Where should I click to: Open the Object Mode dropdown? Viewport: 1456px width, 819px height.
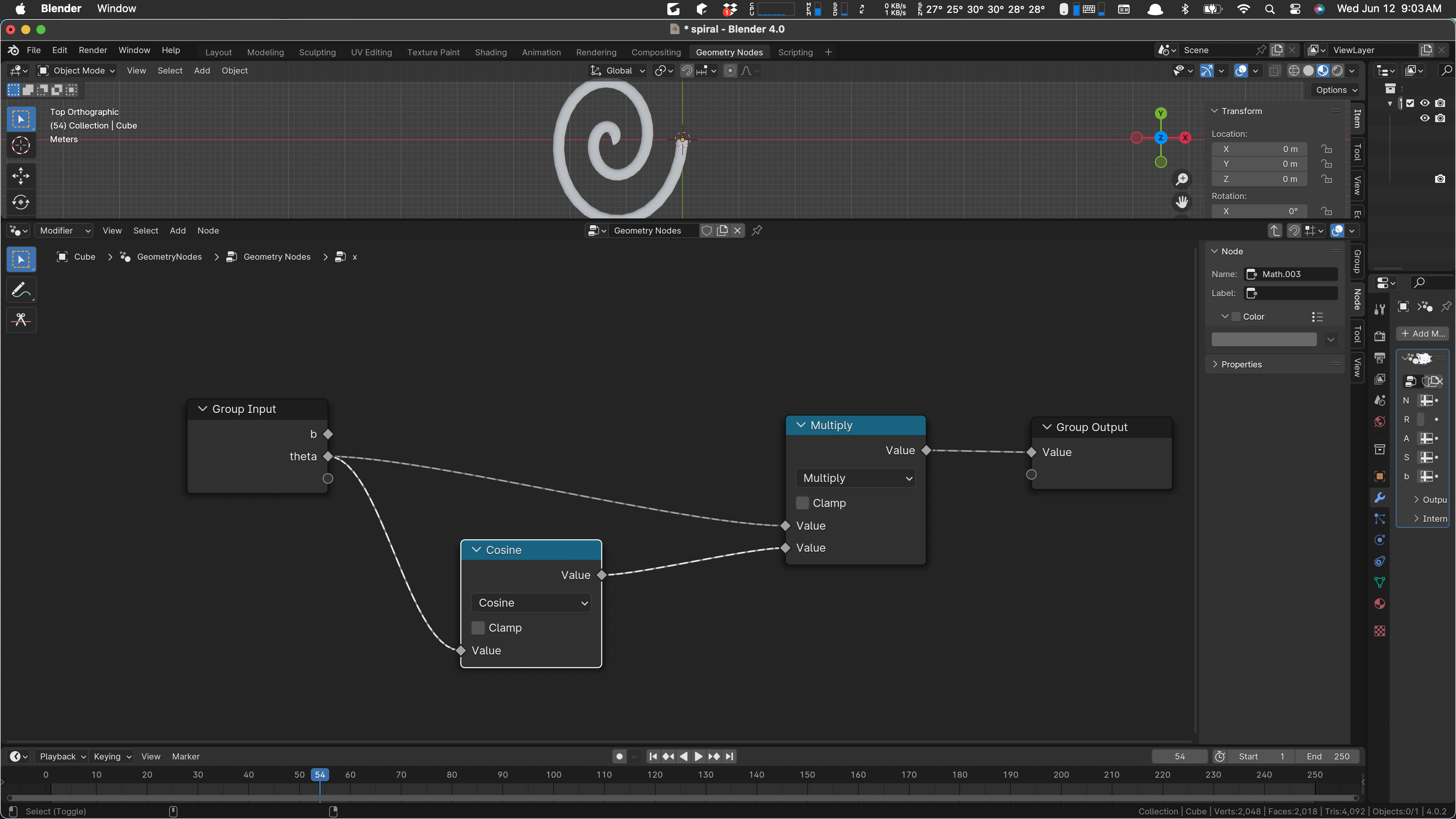76,71
